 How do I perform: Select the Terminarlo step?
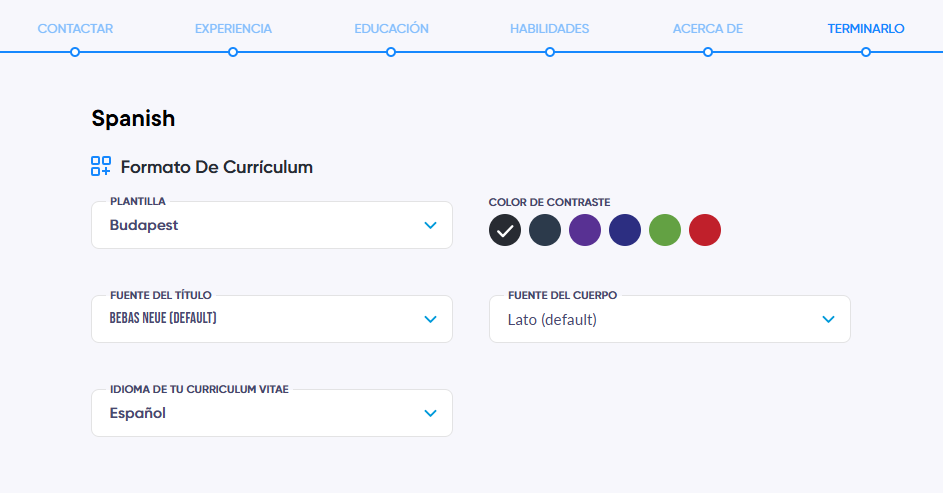(865, 28)
